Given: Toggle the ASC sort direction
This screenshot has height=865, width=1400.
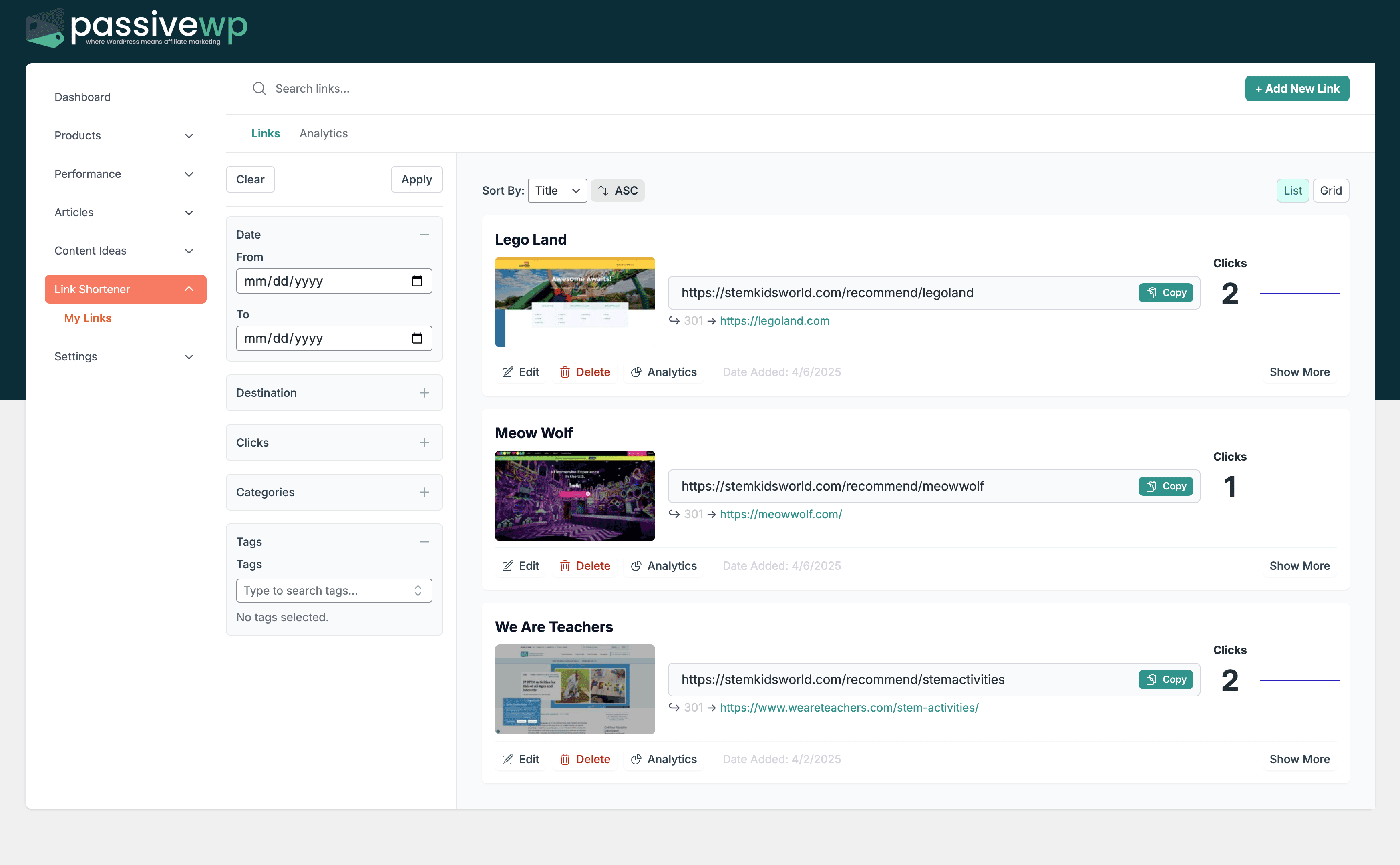Looking at the screenshot, I should [617, 190].
